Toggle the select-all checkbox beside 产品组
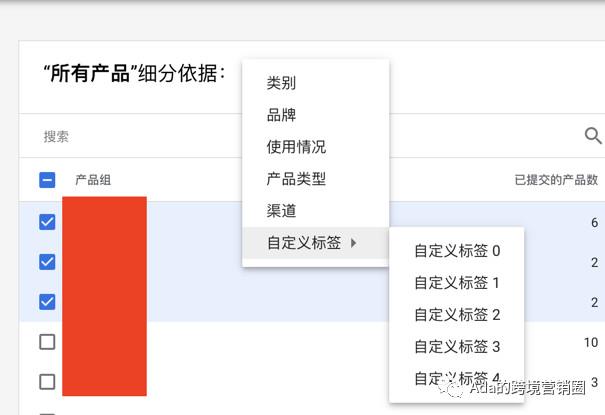The height and width of the screenshot is (415, 605). click(47, 180)
